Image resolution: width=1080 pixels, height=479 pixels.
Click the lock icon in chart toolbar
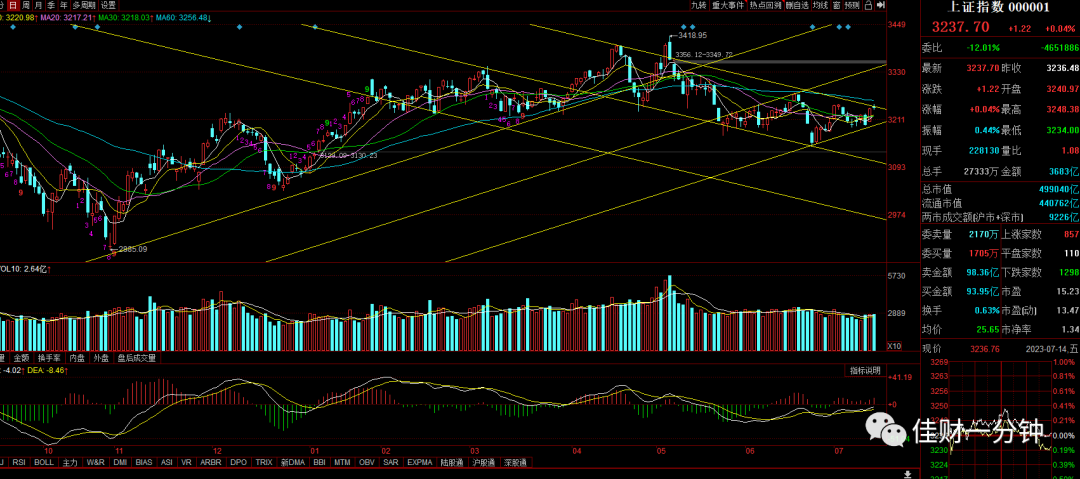(x=868, y=6)
